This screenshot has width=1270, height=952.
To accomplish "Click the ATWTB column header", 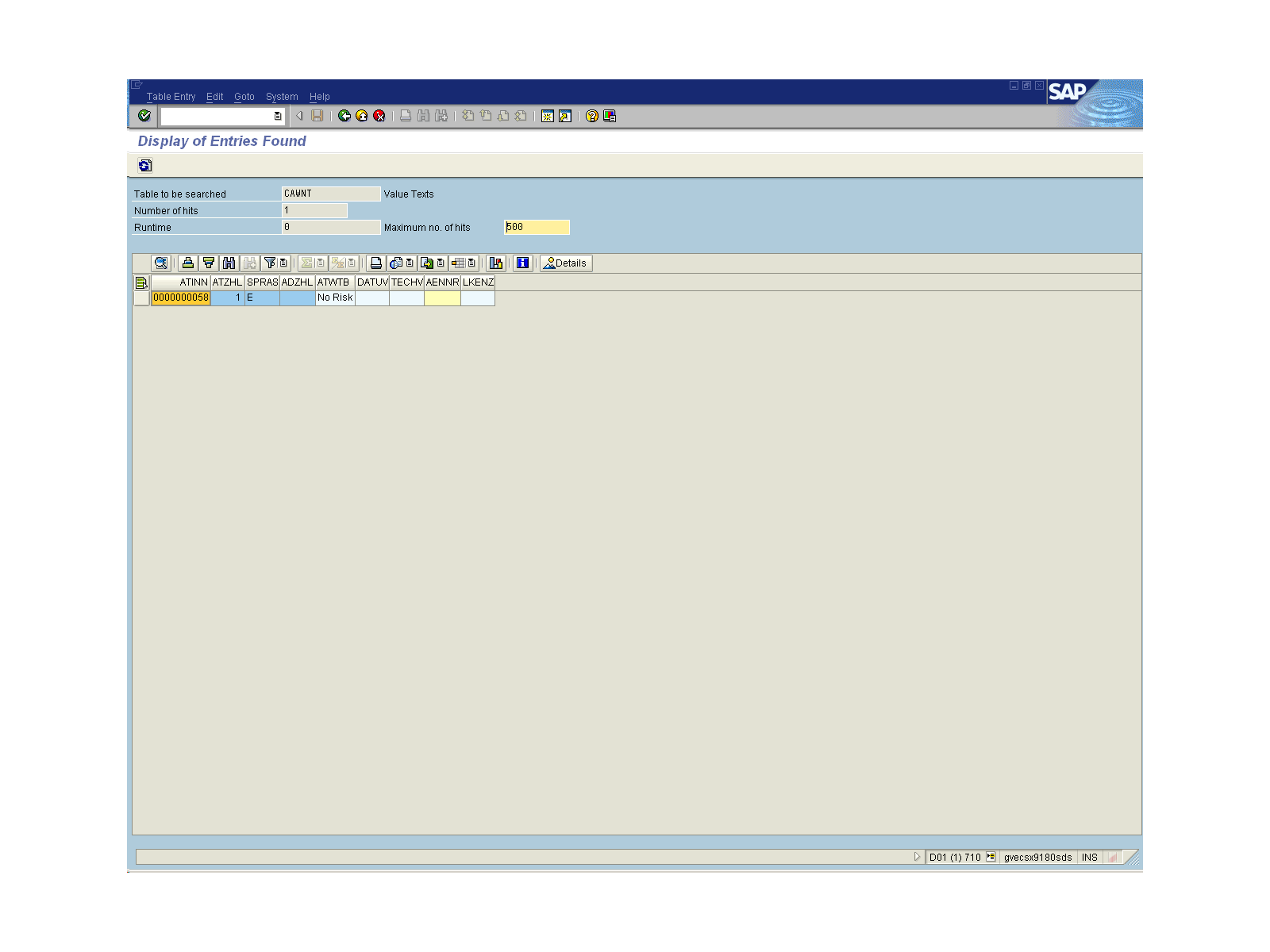I will 335,282.
